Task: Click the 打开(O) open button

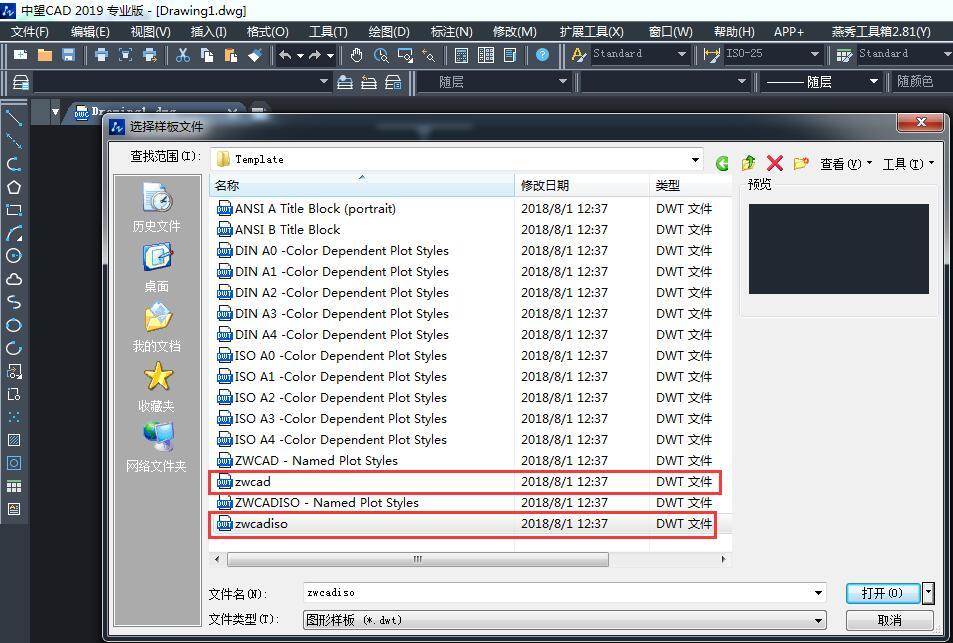Action: [882, 593]
